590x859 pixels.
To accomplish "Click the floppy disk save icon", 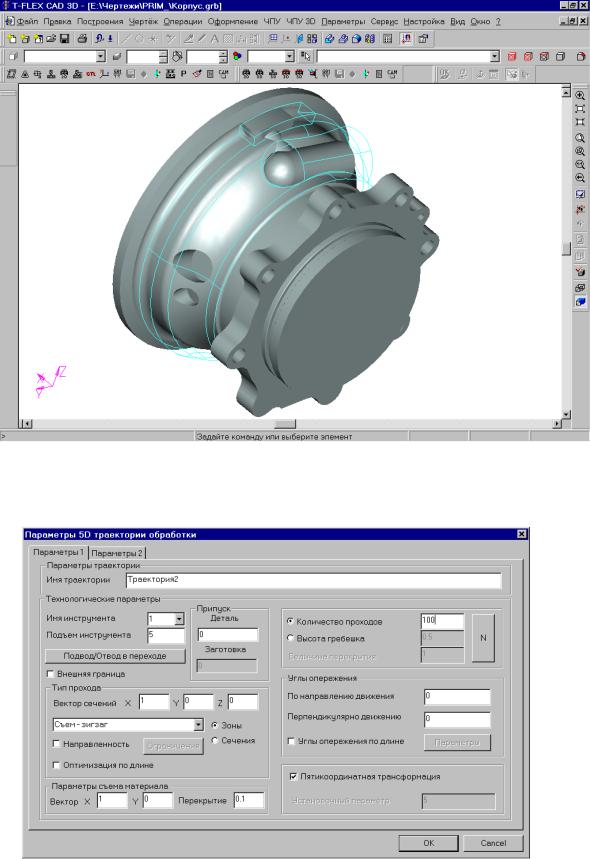I will click(x=64, y=39).
